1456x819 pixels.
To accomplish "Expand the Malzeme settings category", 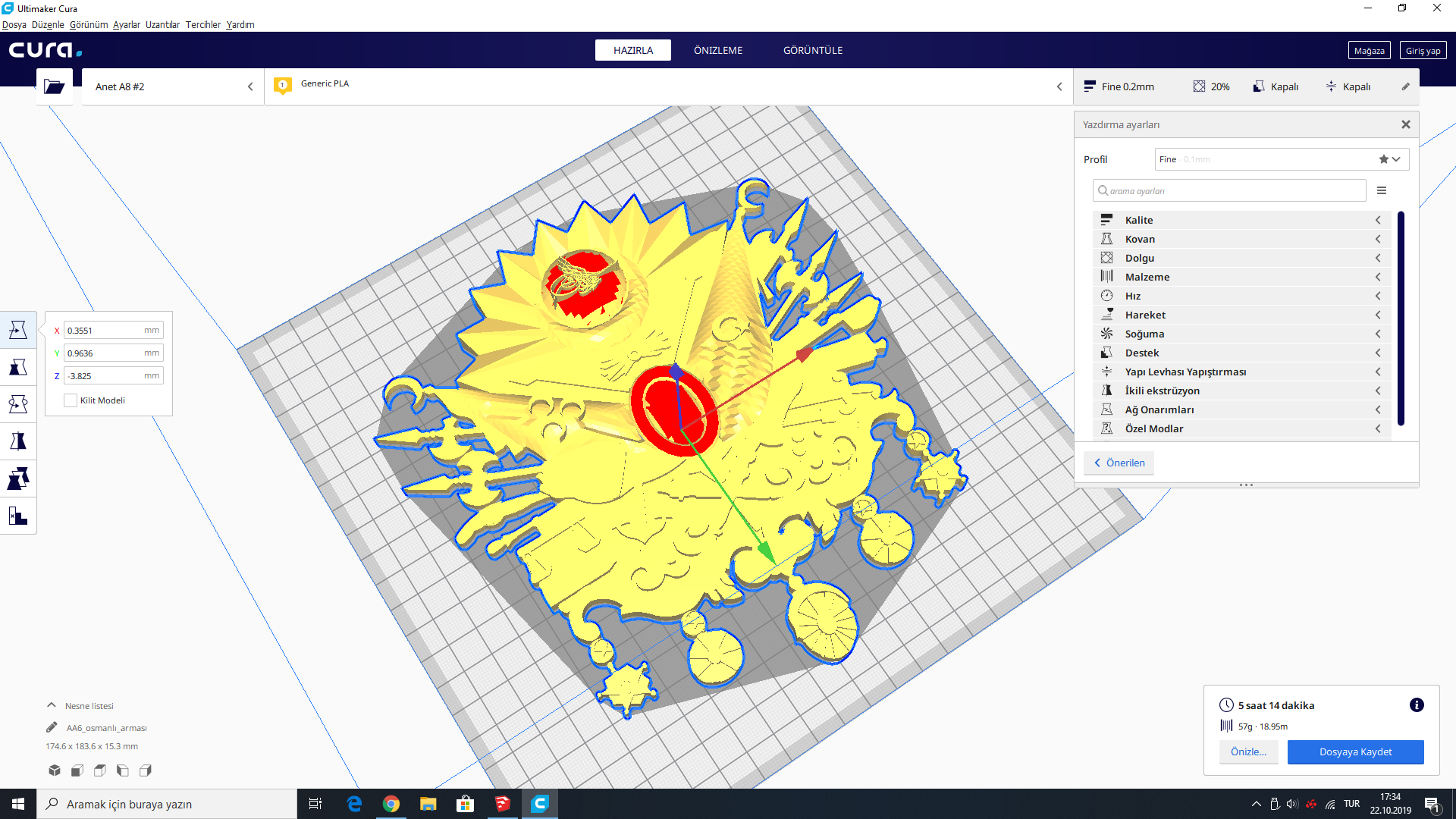I will 1241,277.
